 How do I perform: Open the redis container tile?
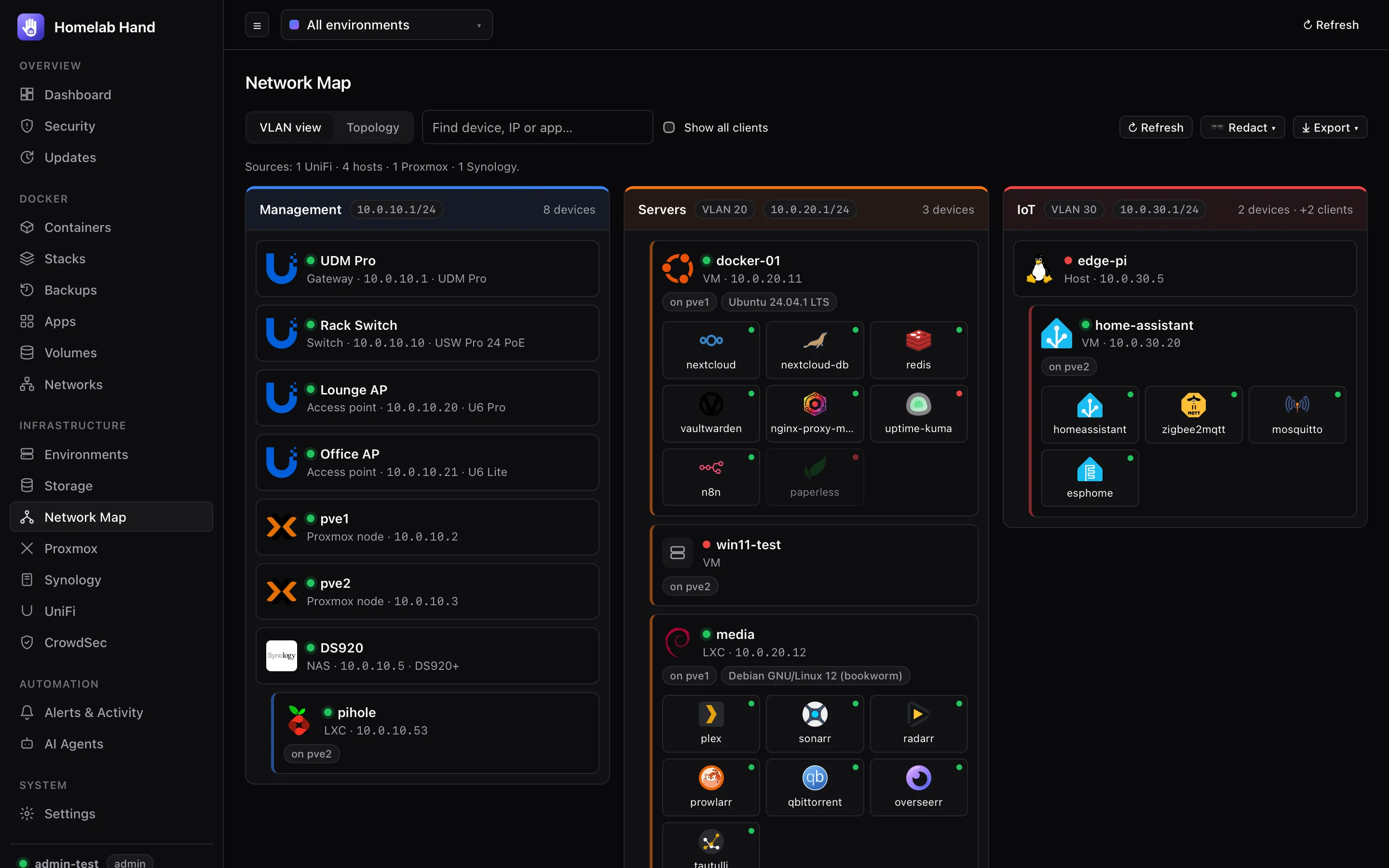918,350
